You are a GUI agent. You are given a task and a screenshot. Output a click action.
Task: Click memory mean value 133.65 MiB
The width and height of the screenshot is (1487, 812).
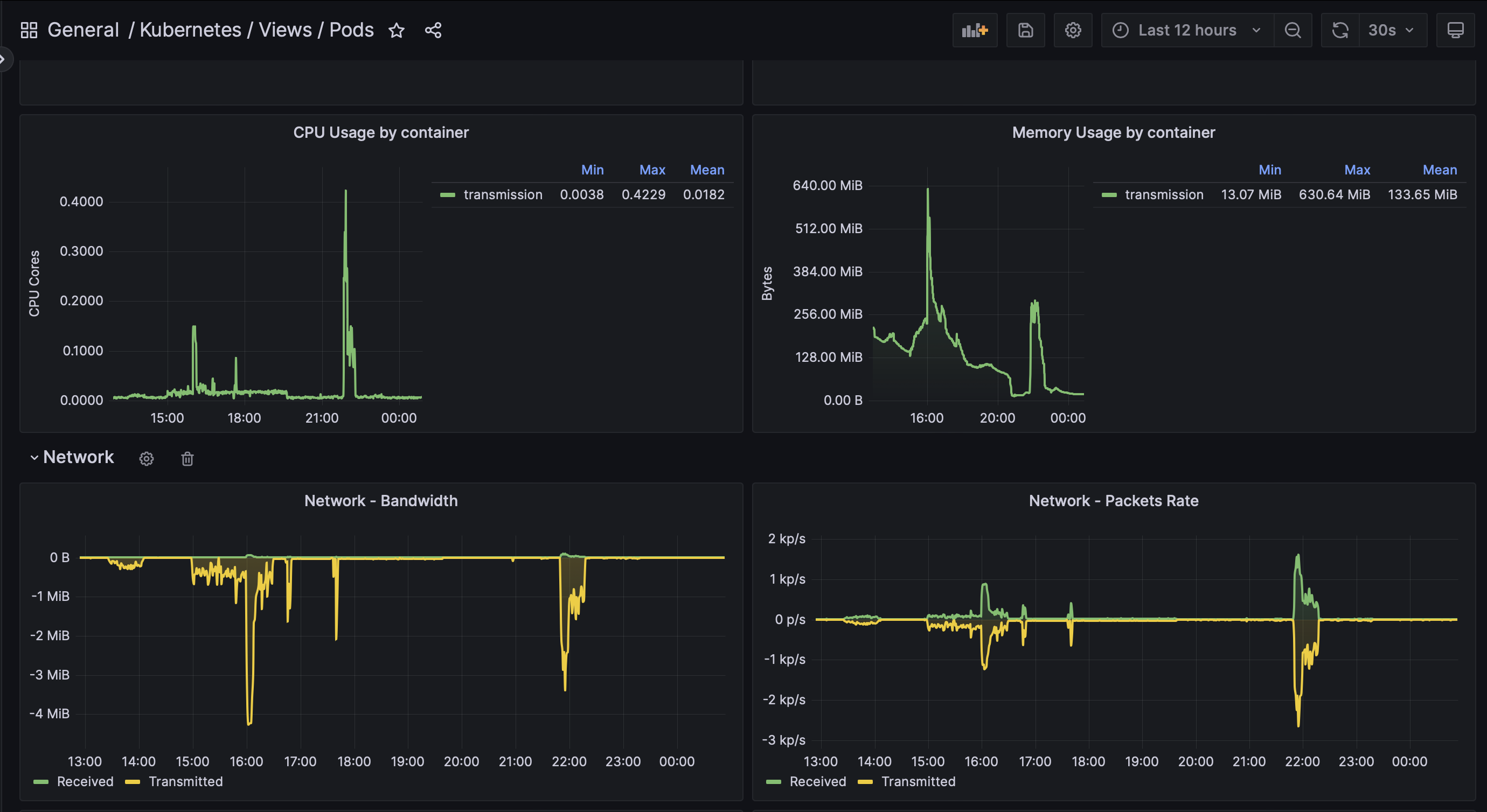click(x=1422, y=194)
